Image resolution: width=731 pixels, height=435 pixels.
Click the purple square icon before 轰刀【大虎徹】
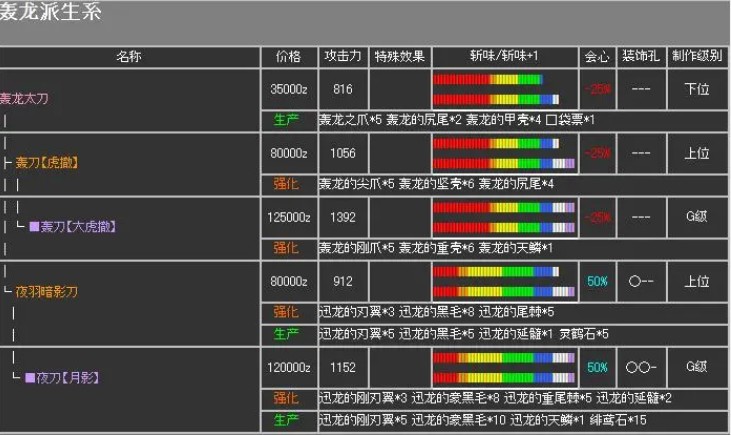point(33,227)
